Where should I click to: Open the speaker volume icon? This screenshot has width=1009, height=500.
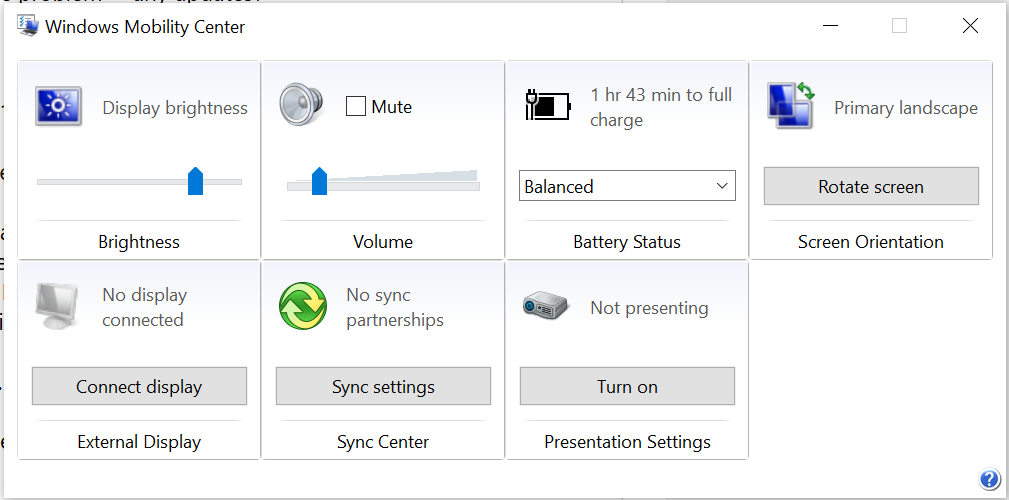point(301,104)
